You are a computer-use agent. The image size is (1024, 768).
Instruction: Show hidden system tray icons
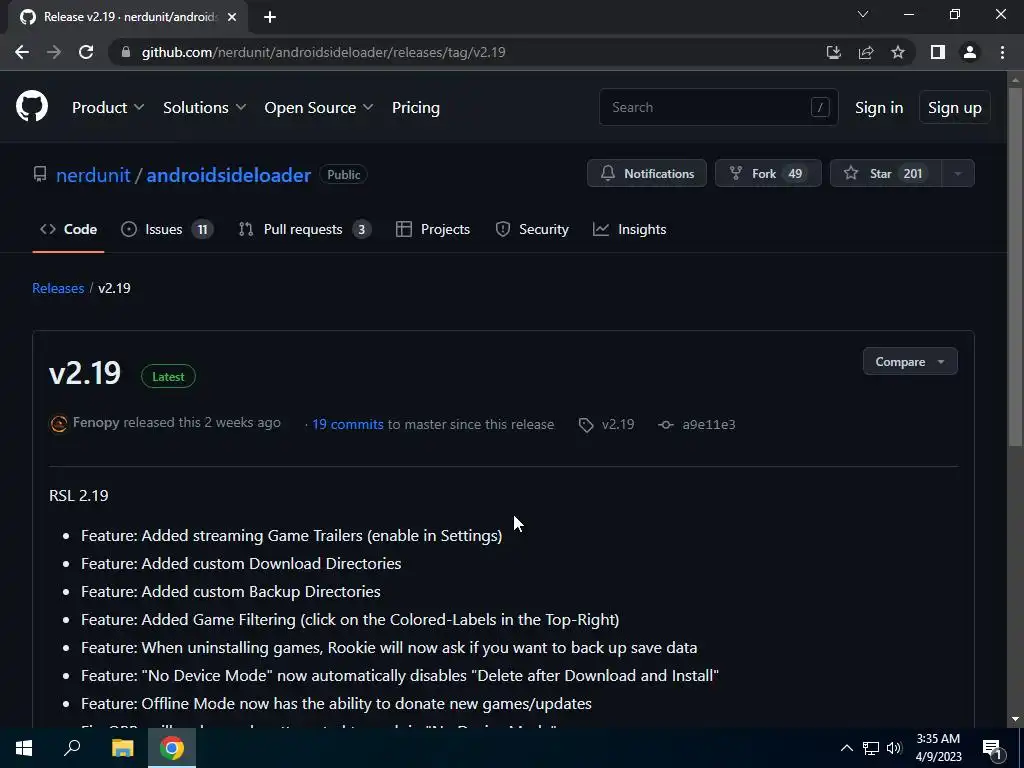pyautogui.click(x=846, y=748)
